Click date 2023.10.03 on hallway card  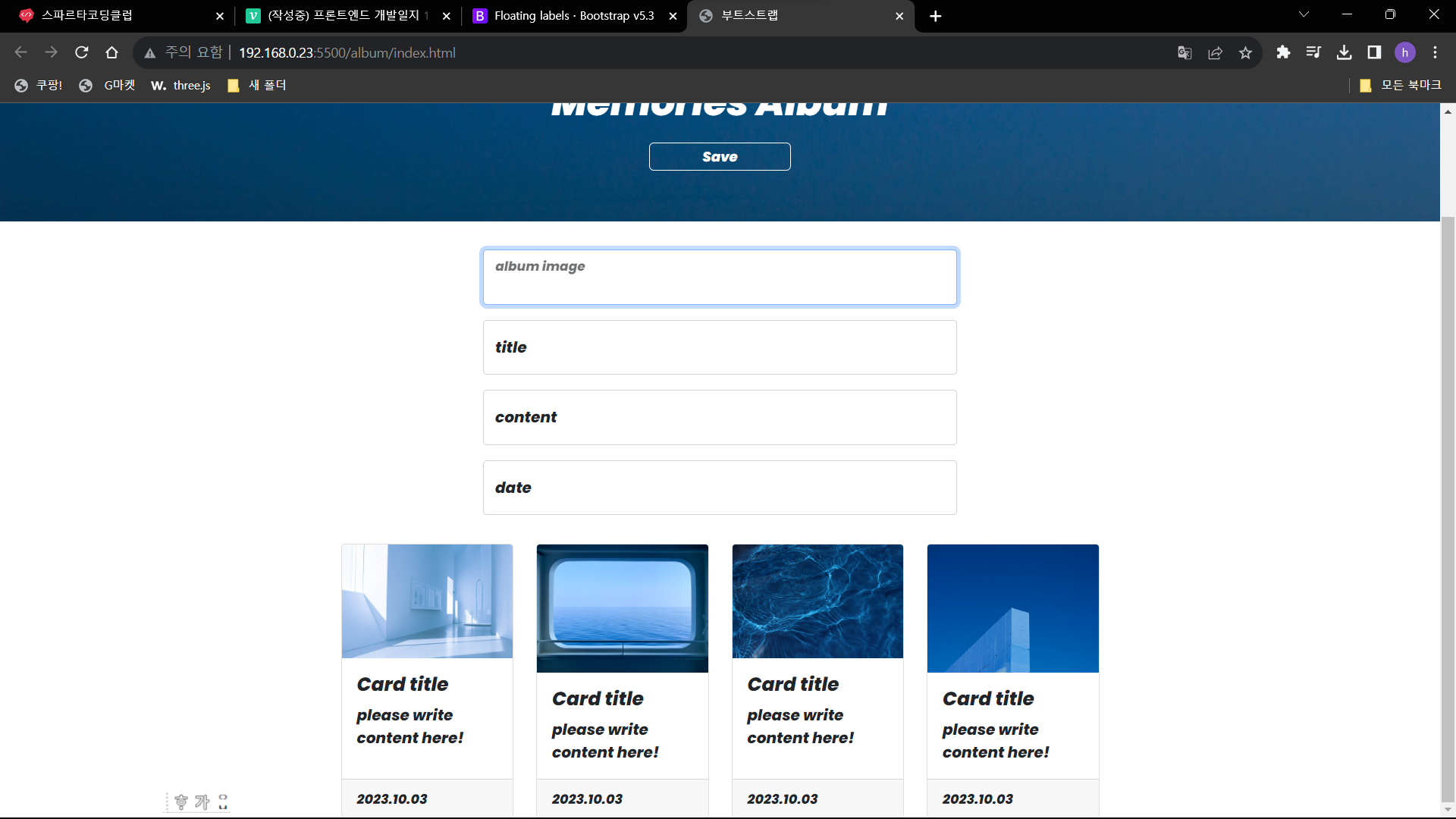tap(392, 799)
